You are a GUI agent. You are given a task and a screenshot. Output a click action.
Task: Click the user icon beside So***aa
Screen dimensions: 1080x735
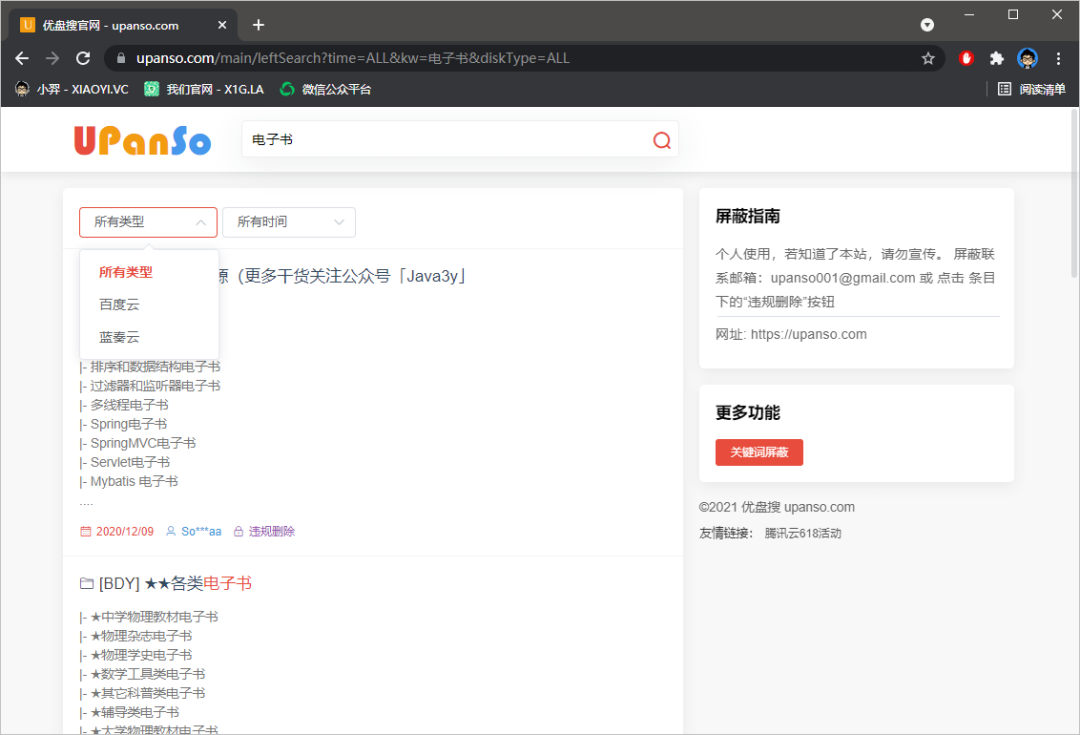tap(170, 531)
